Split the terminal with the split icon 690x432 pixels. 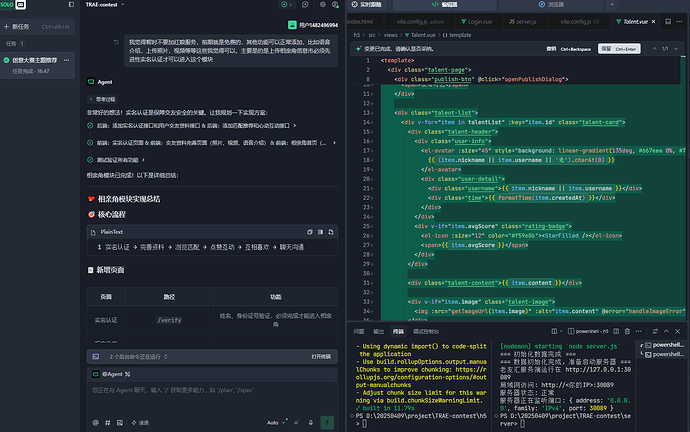tap(616, 331)
